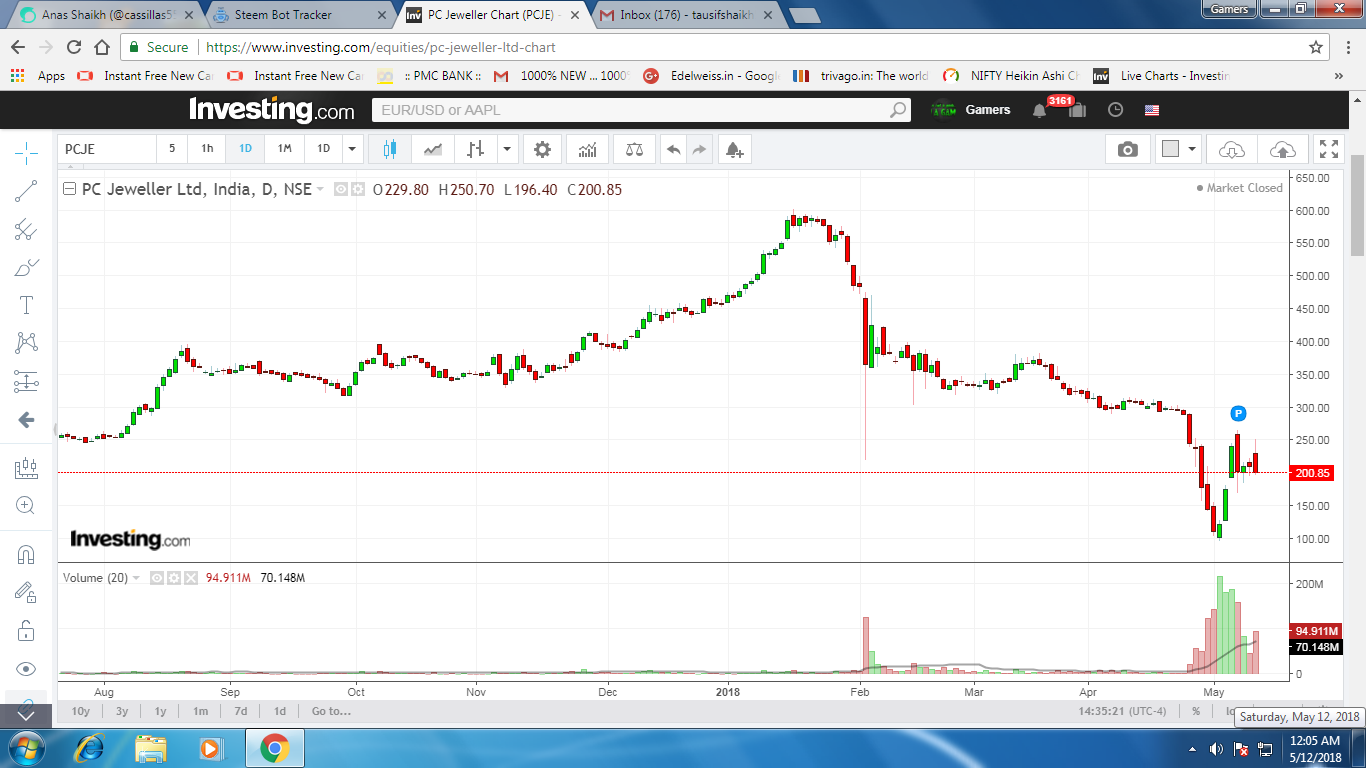Expand the chart style dropdown arrow

point(508,149)
